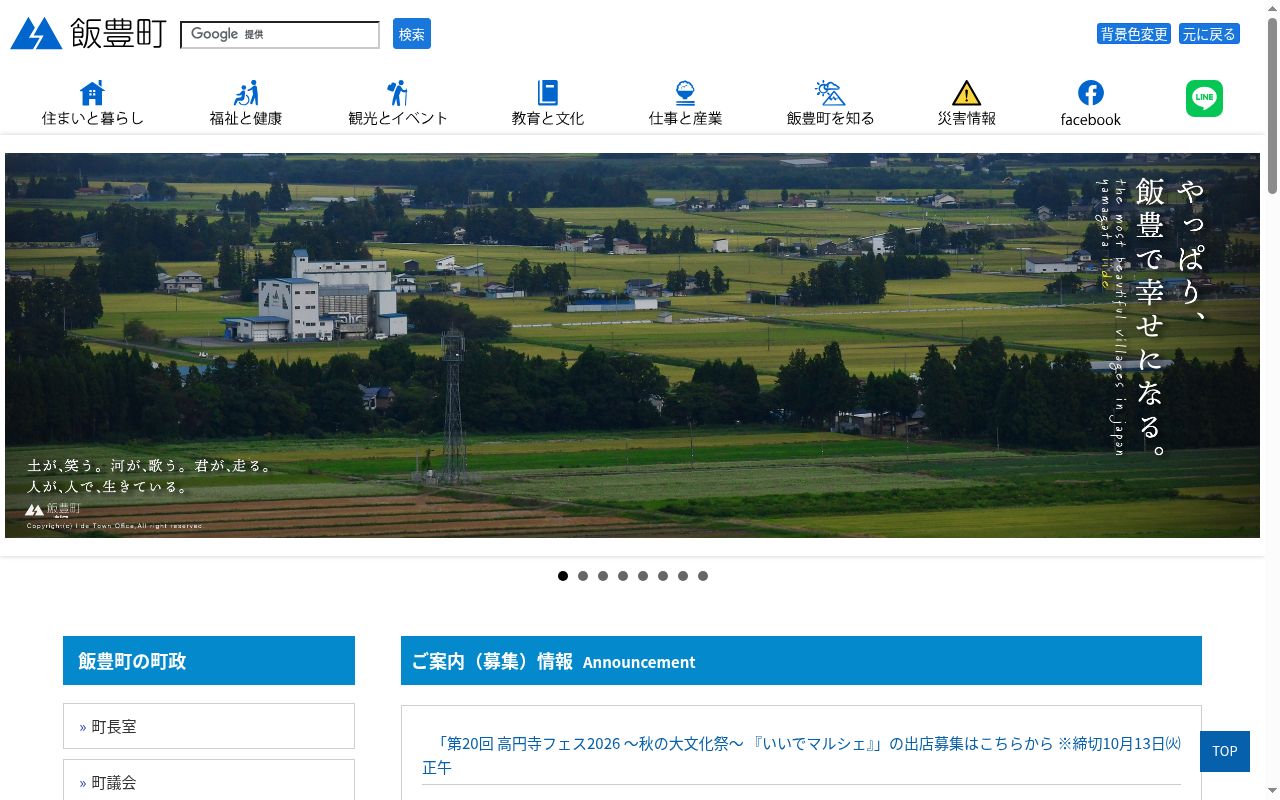Click the 検索 search button
1280x800 pixels.
click(412, 34)
